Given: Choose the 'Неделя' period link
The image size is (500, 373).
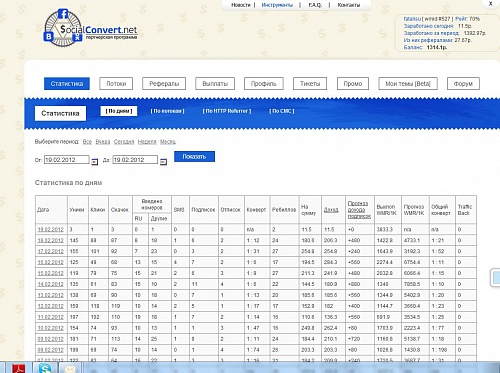Looking at the screenshot, I should point(147,142).
